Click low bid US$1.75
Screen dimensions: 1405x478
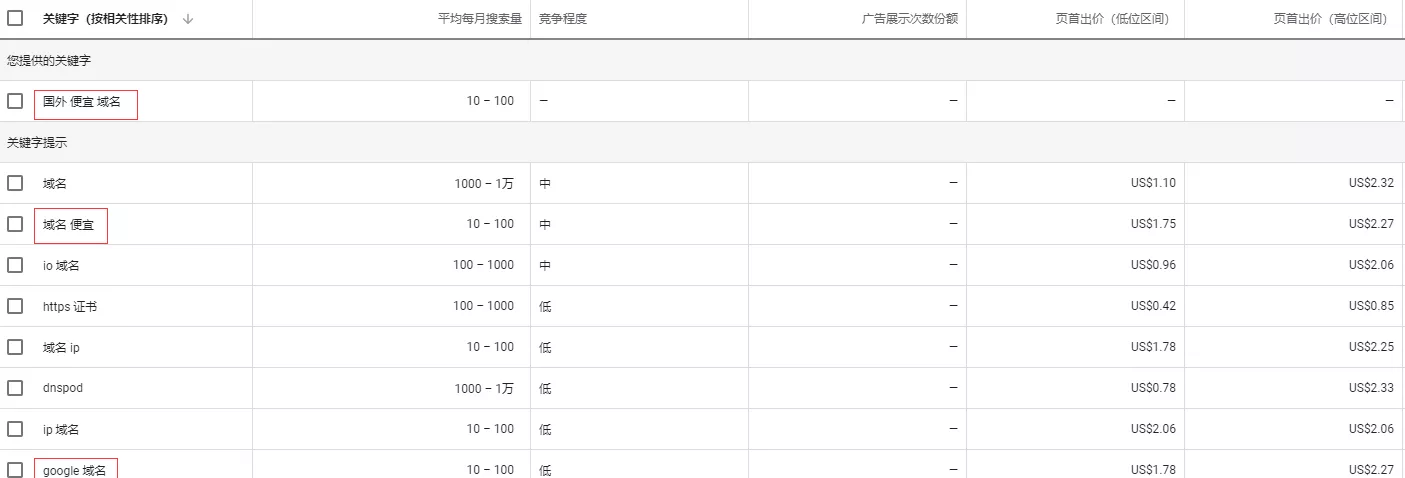click(x=1153, y=224)
